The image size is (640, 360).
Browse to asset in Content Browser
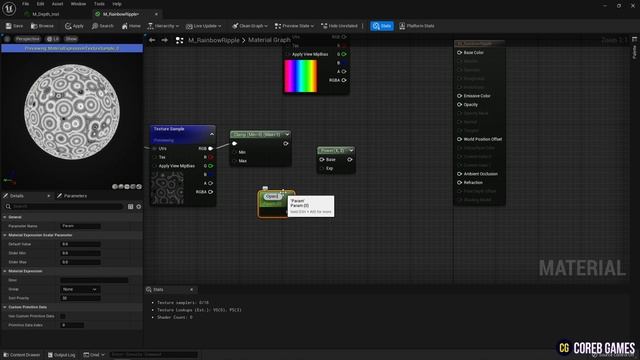[x=42, y=26]
